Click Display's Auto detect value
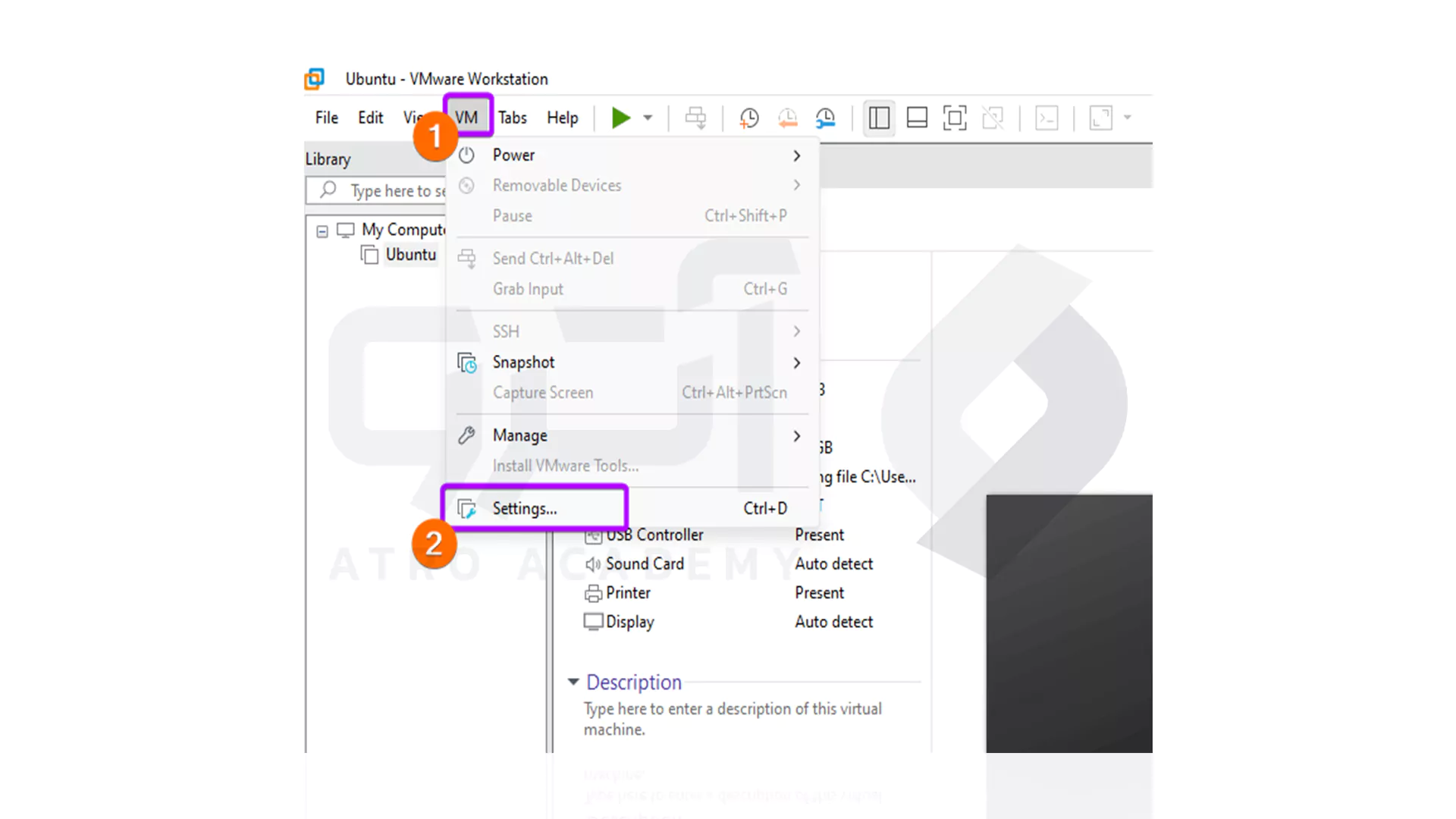The image size is (1456, 819). pyautogui.click(x=834, y=622)
